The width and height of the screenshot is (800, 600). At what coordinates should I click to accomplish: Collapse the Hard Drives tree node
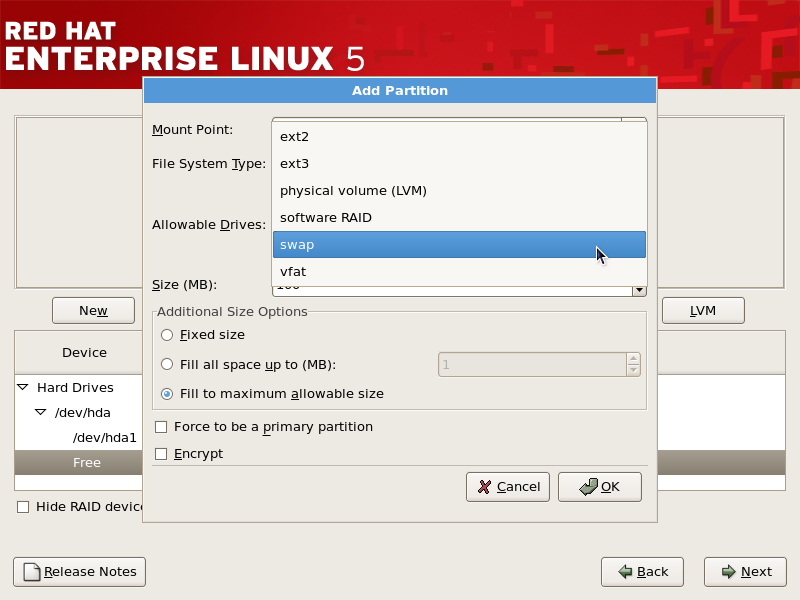pos(23,387)
